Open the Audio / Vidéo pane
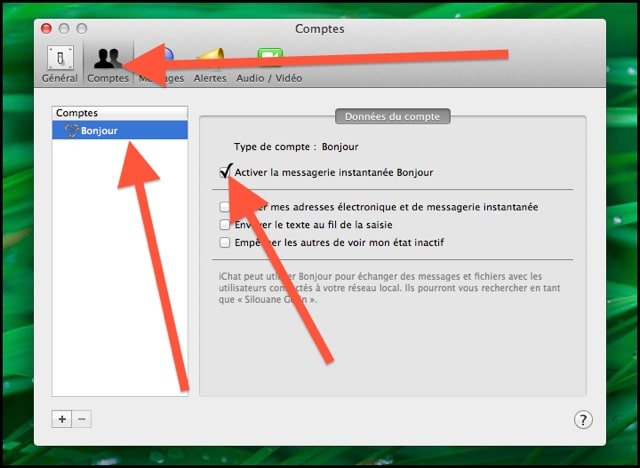Screen dimensions: 640x468 [269, 64]
